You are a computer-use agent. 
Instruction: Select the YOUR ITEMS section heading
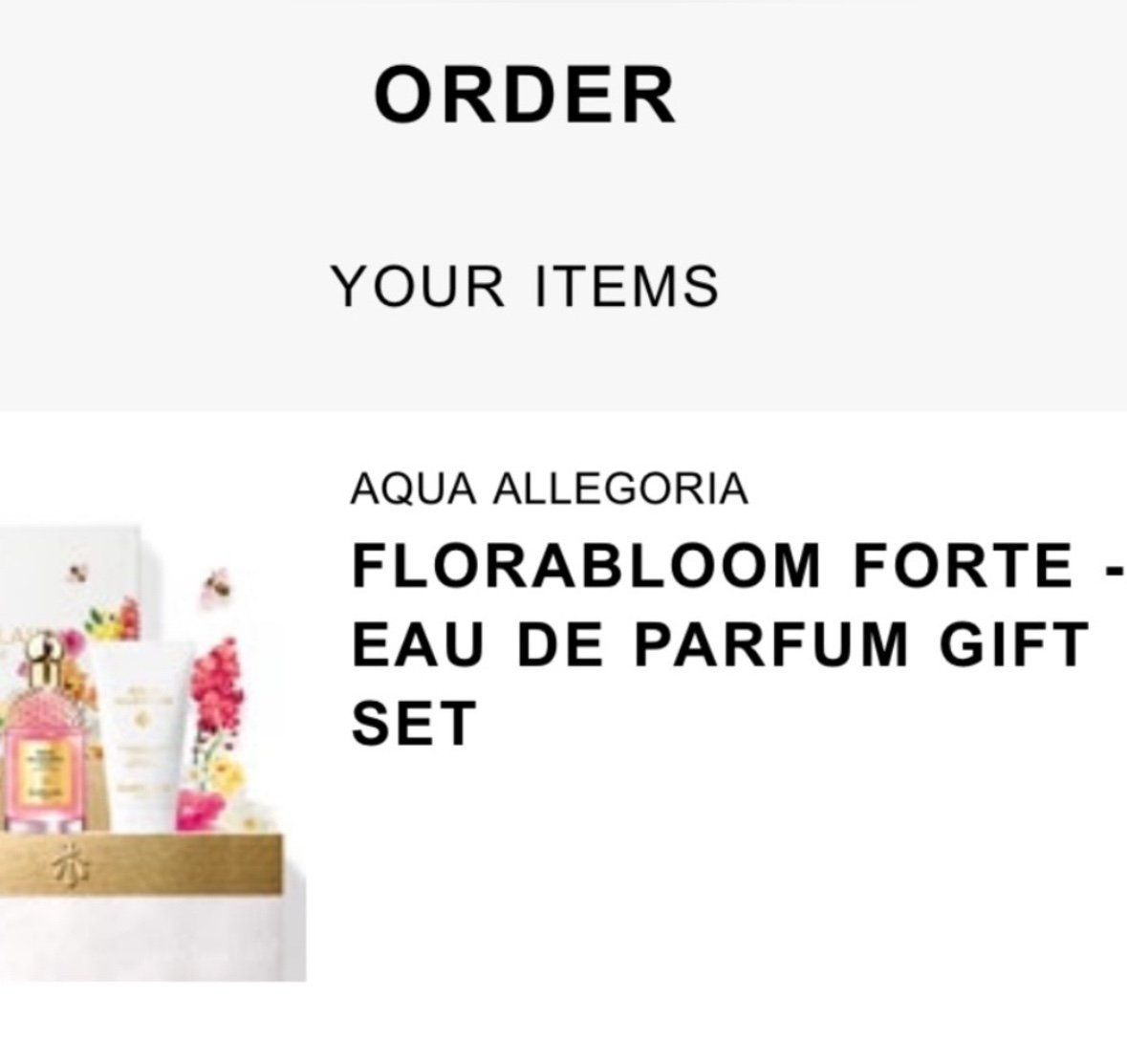pos(524,286)
